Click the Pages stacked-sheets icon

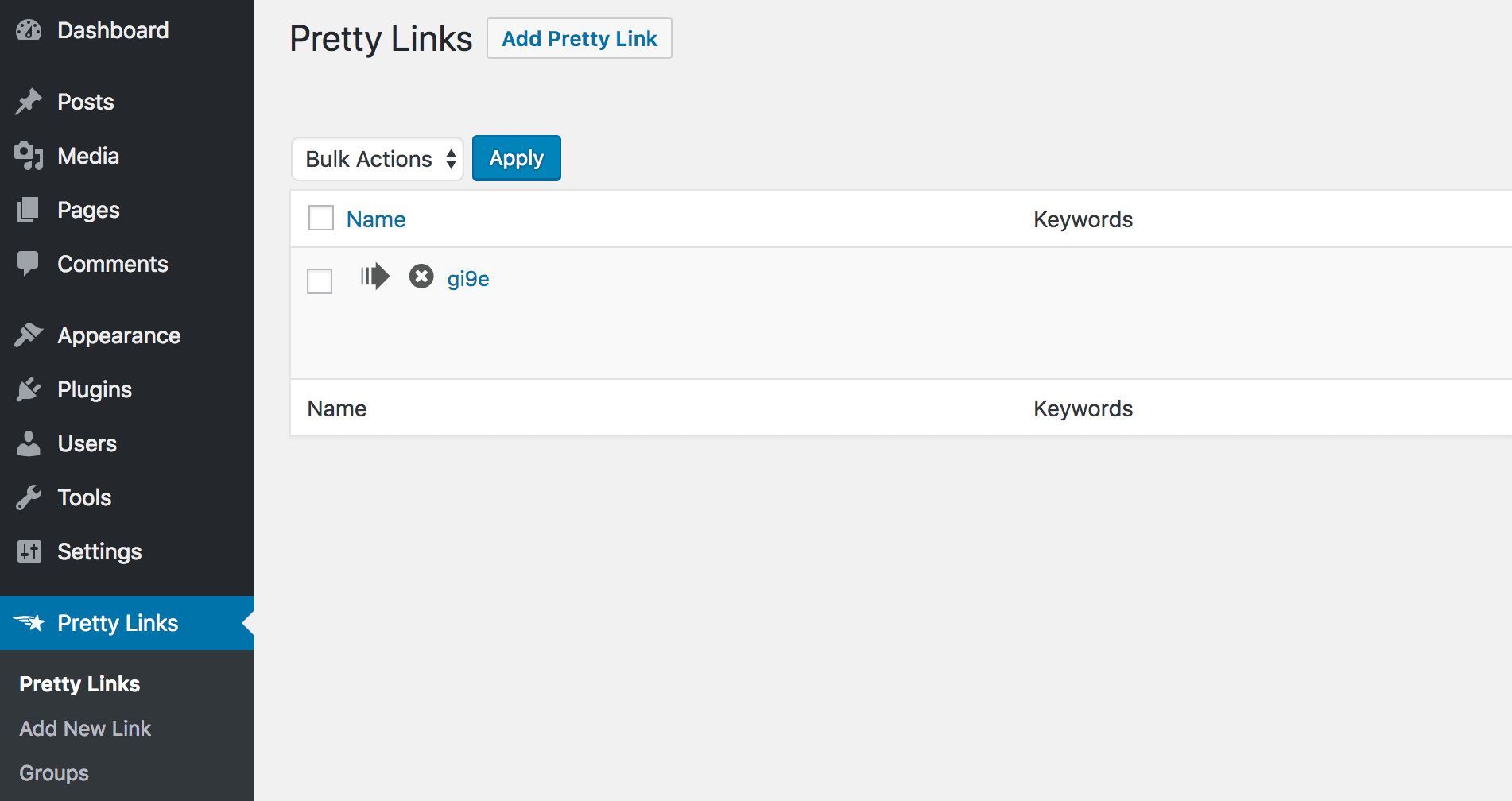point(29,210)
